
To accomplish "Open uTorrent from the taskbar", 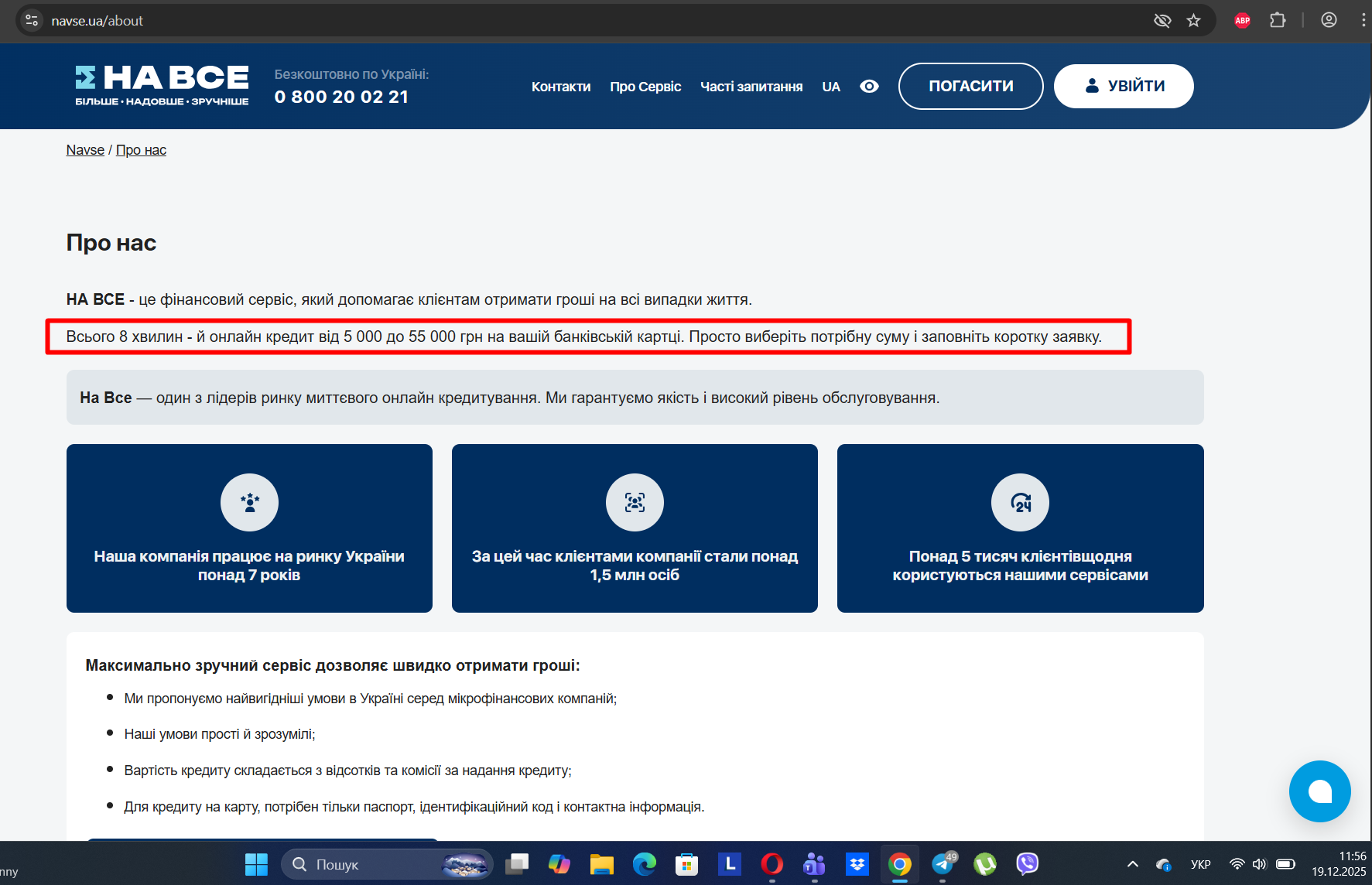I will [984, 864].
